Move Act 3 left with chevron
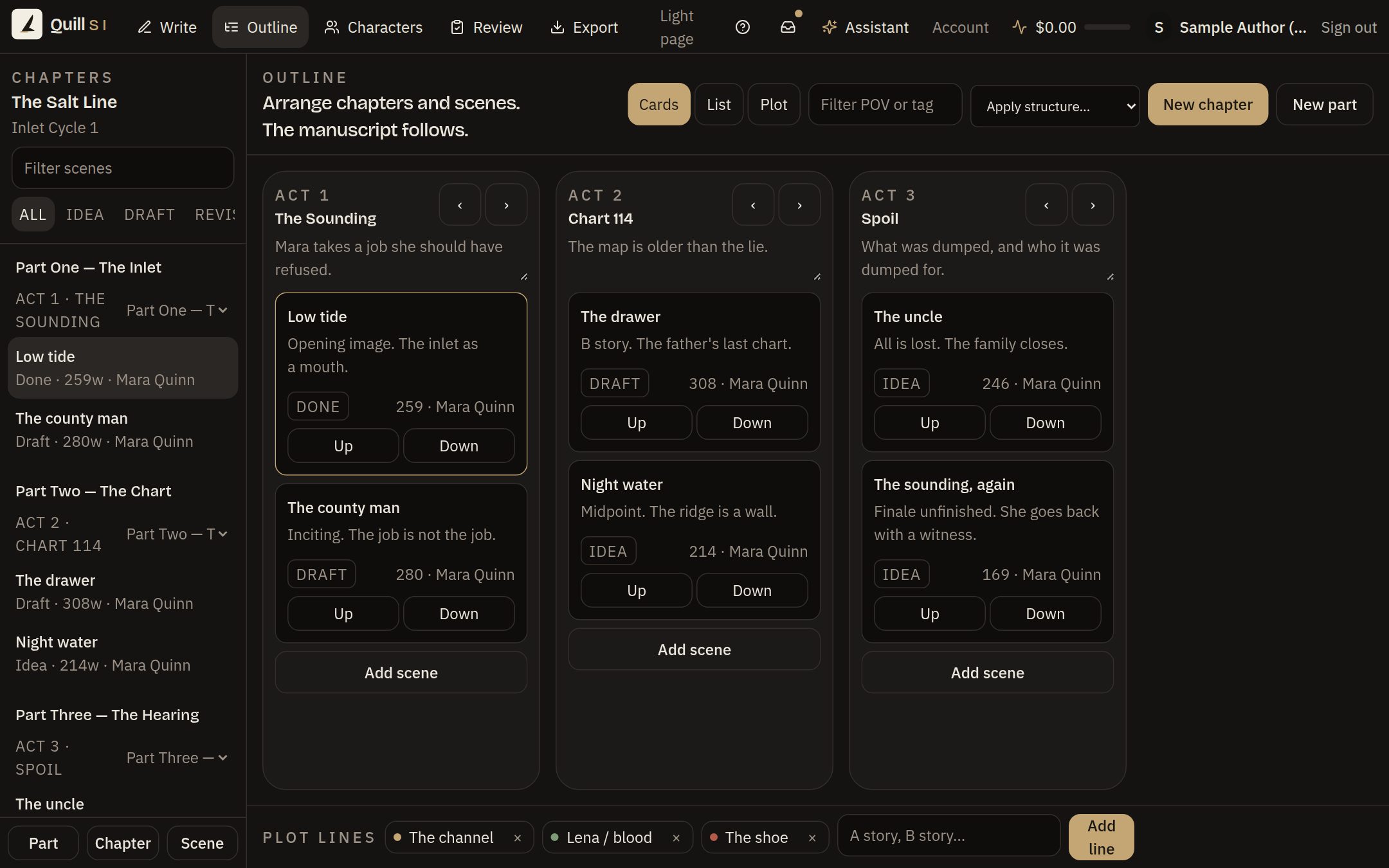This screenshot has width=1389, height=868. [x=1046, y=205]
